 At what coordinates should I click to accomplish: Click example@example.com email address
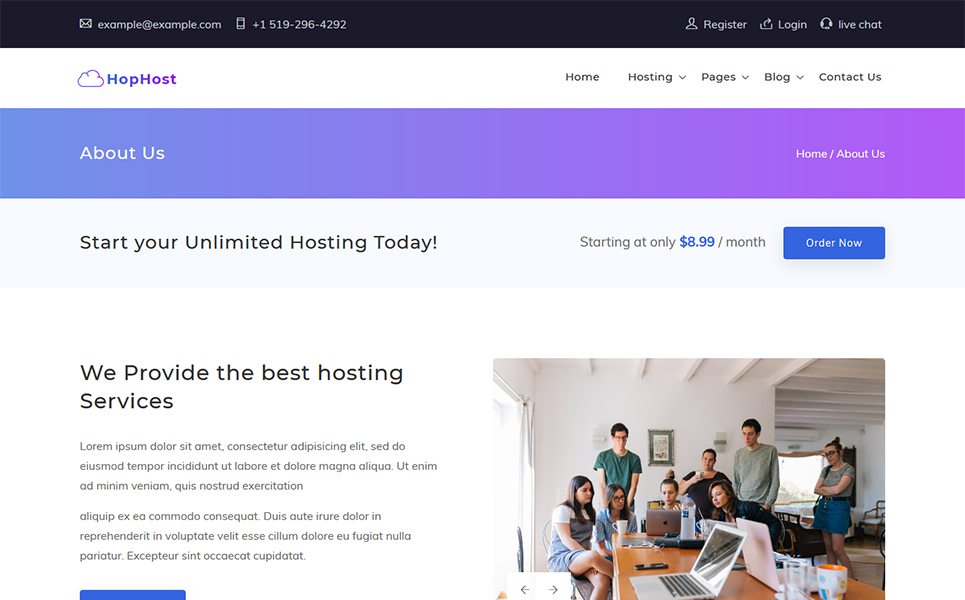[x=159, y=25]
